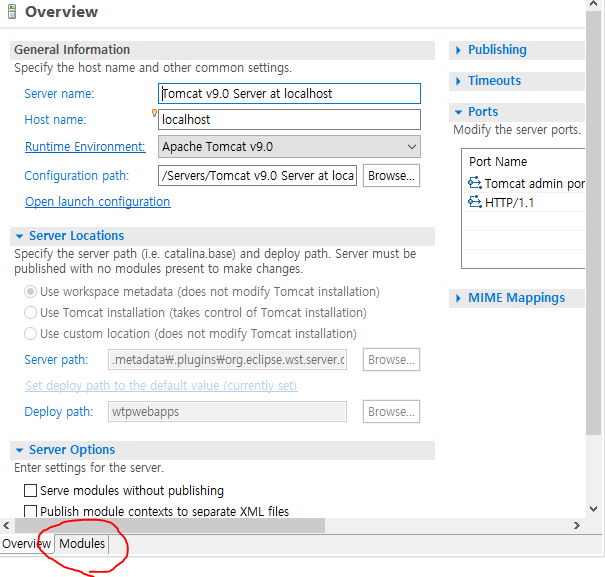
Task: Click the Server path field
Action: pyautogui.click(x=227, y=360)
